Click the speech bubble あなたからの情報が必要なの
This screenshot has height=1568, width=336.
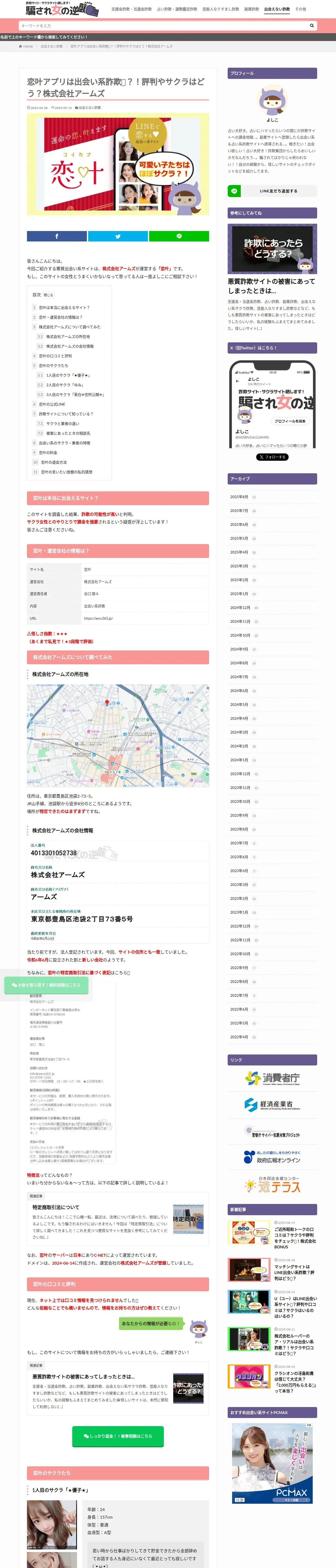[x=151, y=1323]
